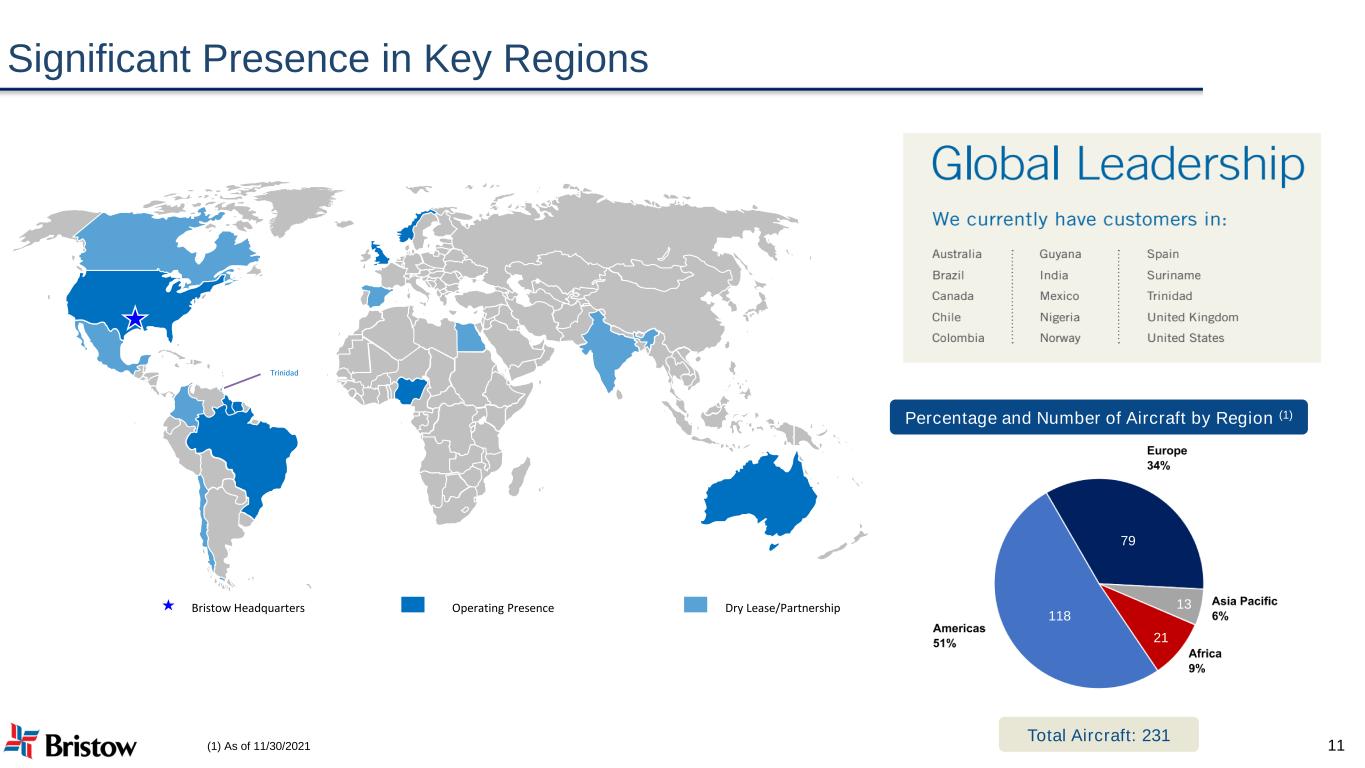Select the Asia Pacific 6% chart label
Screen dimensions: 1365x768
tap(1244, 609)
